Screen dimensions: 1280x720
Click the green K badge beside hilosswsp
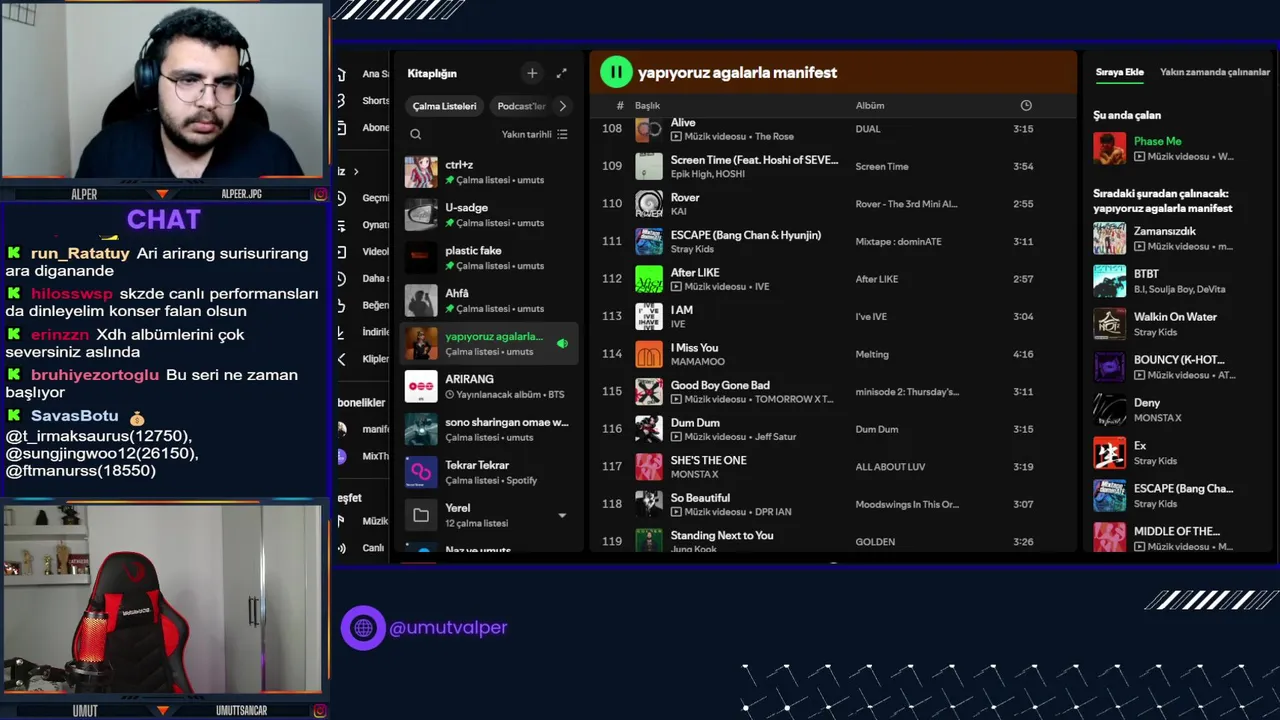[x=14, y=294]
